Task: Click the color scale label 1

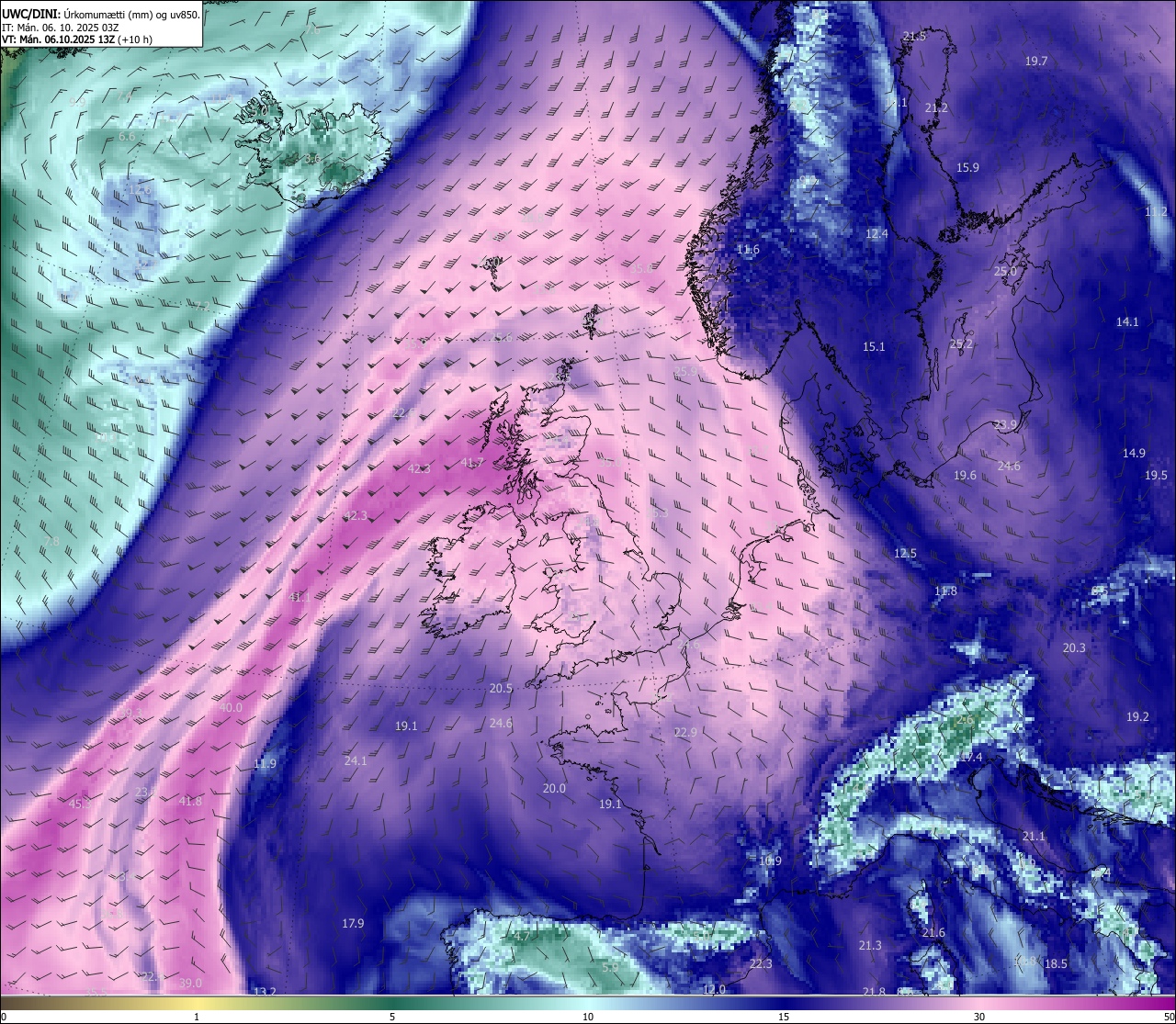Action: 197,1017
